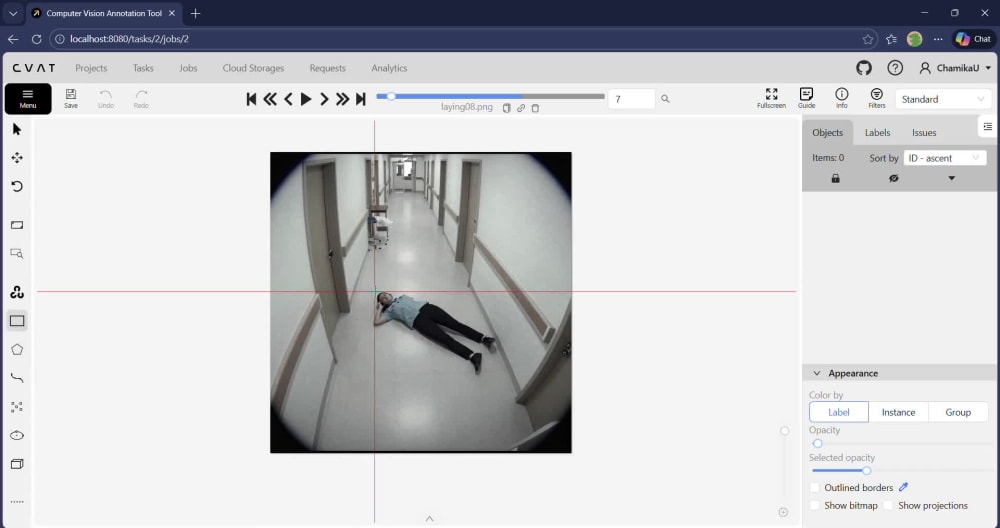Go to the next frame
The height and width of the screenshot is (528, 1000).
click(324, 99)
